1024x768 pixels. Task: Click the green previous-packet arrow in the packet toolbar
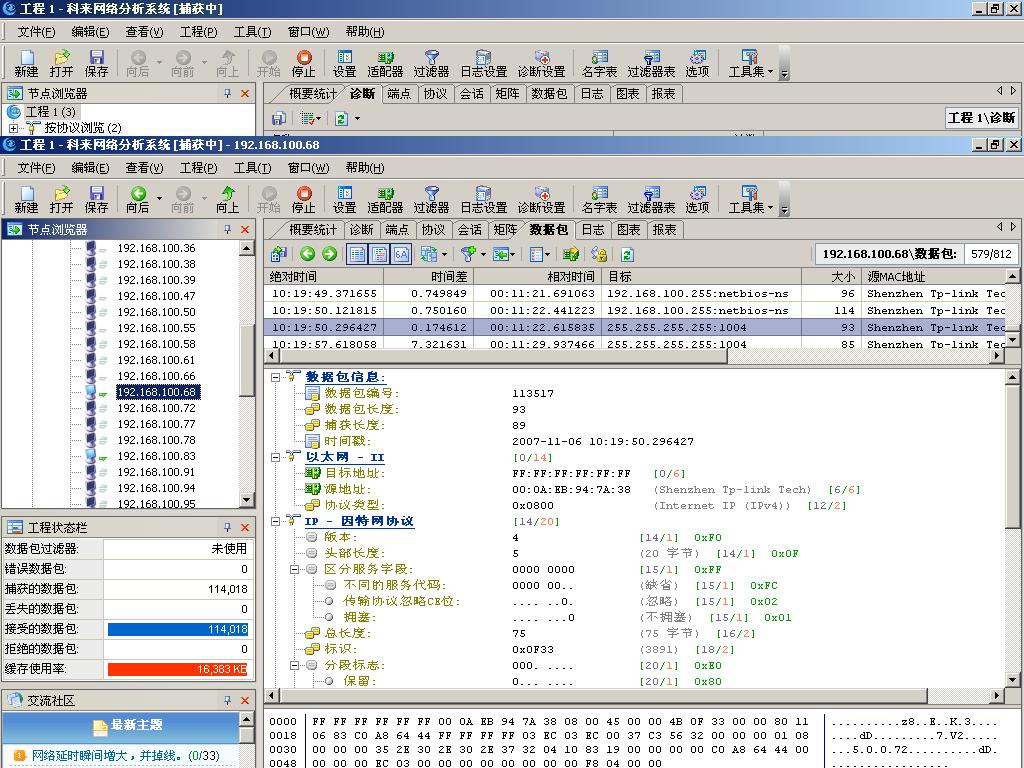tap(308, 255)
